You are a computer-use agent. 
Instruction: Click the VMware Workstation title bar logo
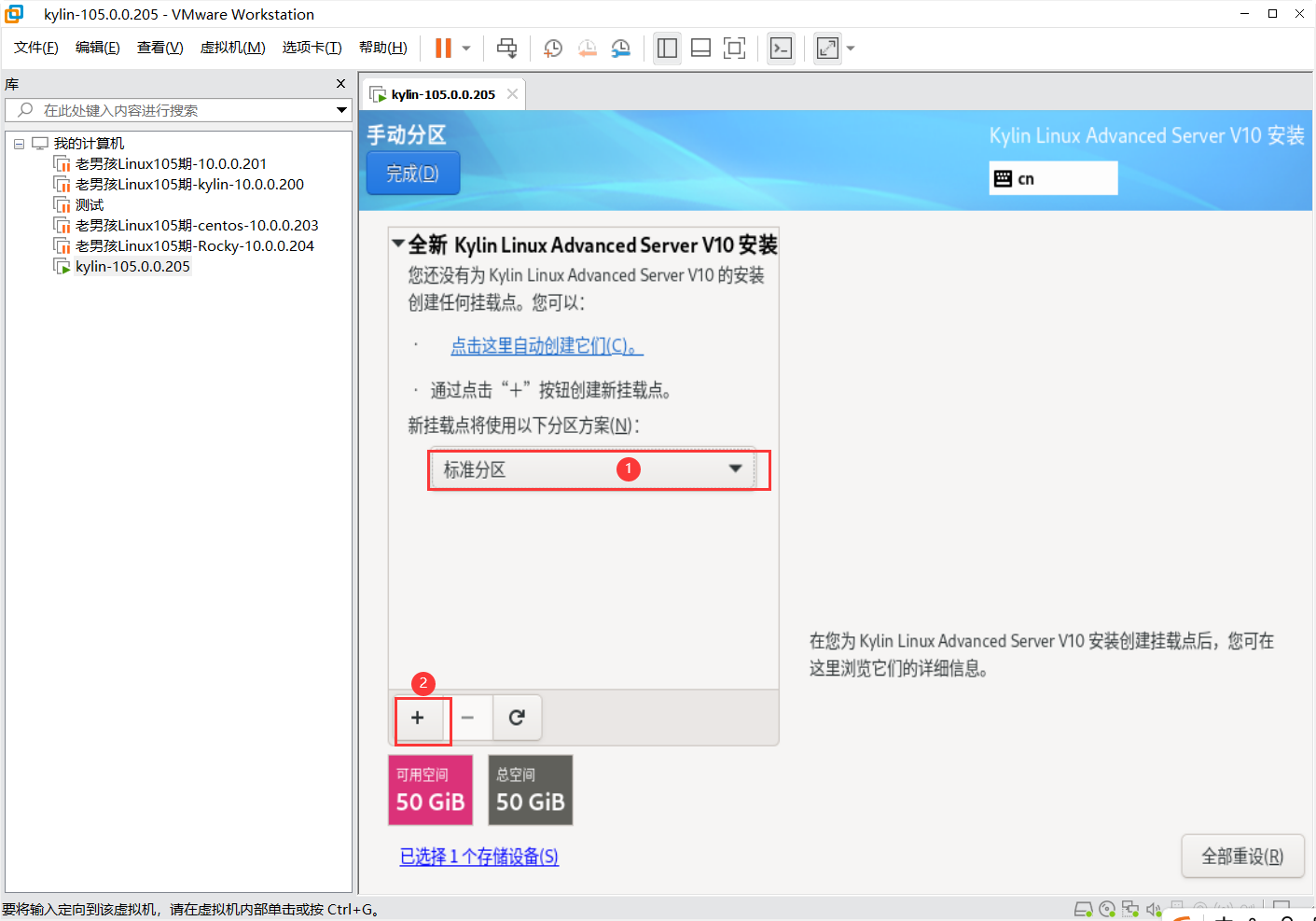[x=14, y=14]
